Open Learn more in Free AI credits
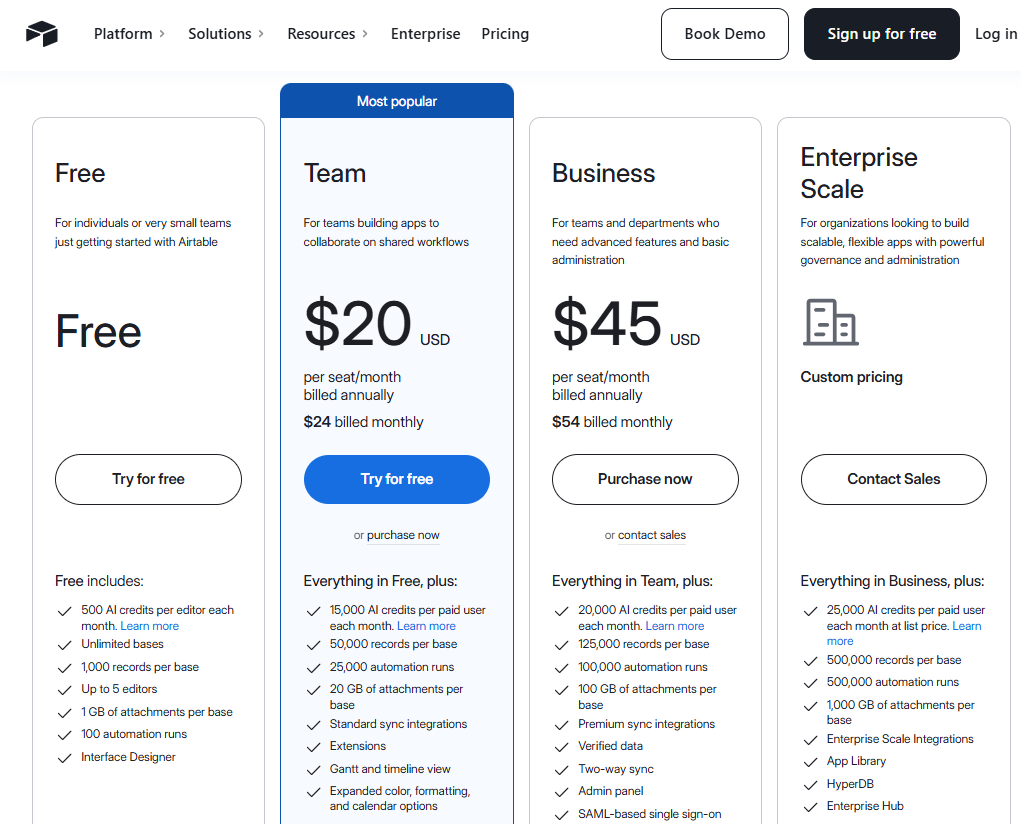The image size is (1021, 824). (150, 626)
